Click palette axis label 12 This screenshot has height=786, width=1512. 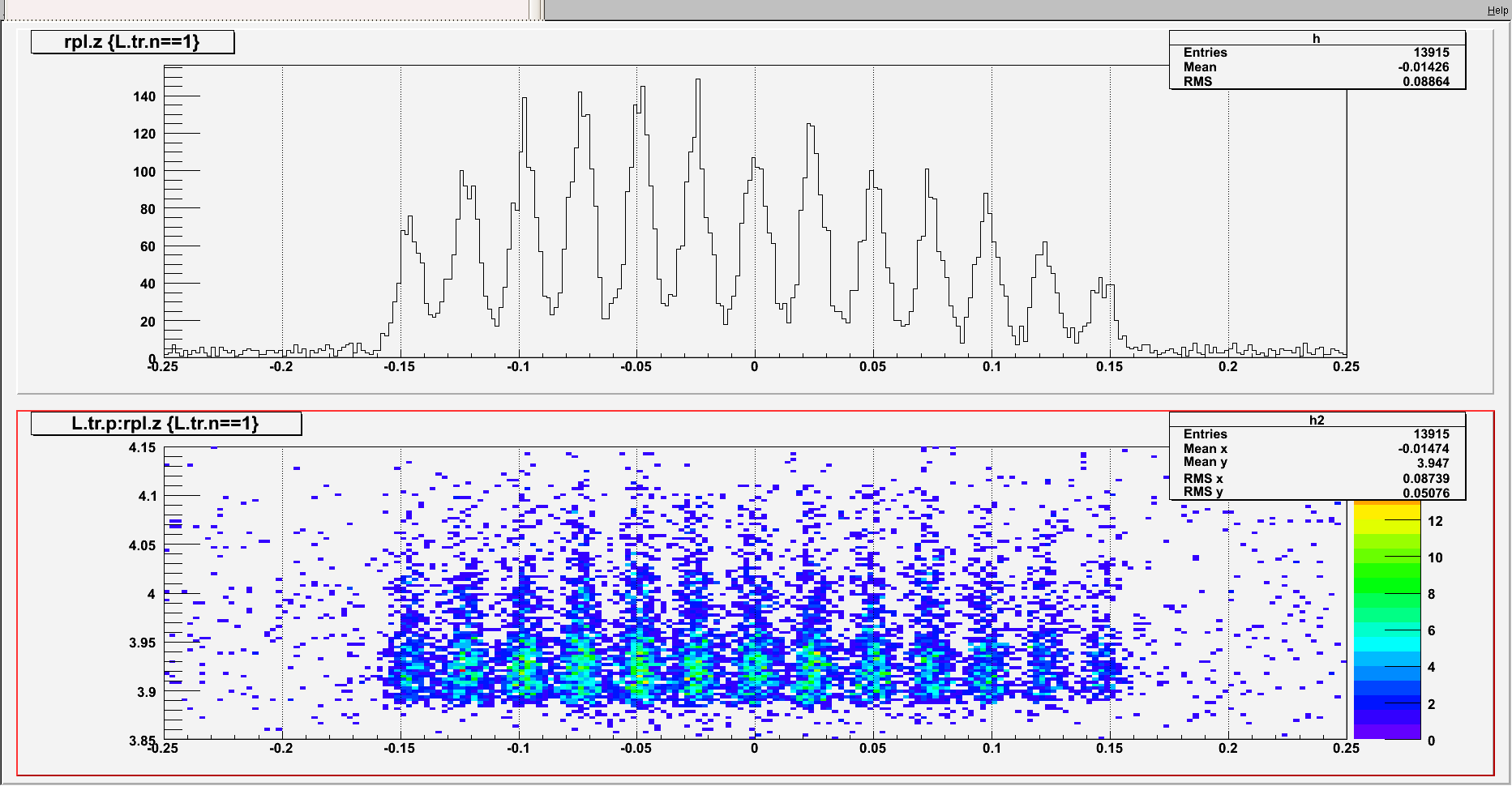click(1435, 522)
